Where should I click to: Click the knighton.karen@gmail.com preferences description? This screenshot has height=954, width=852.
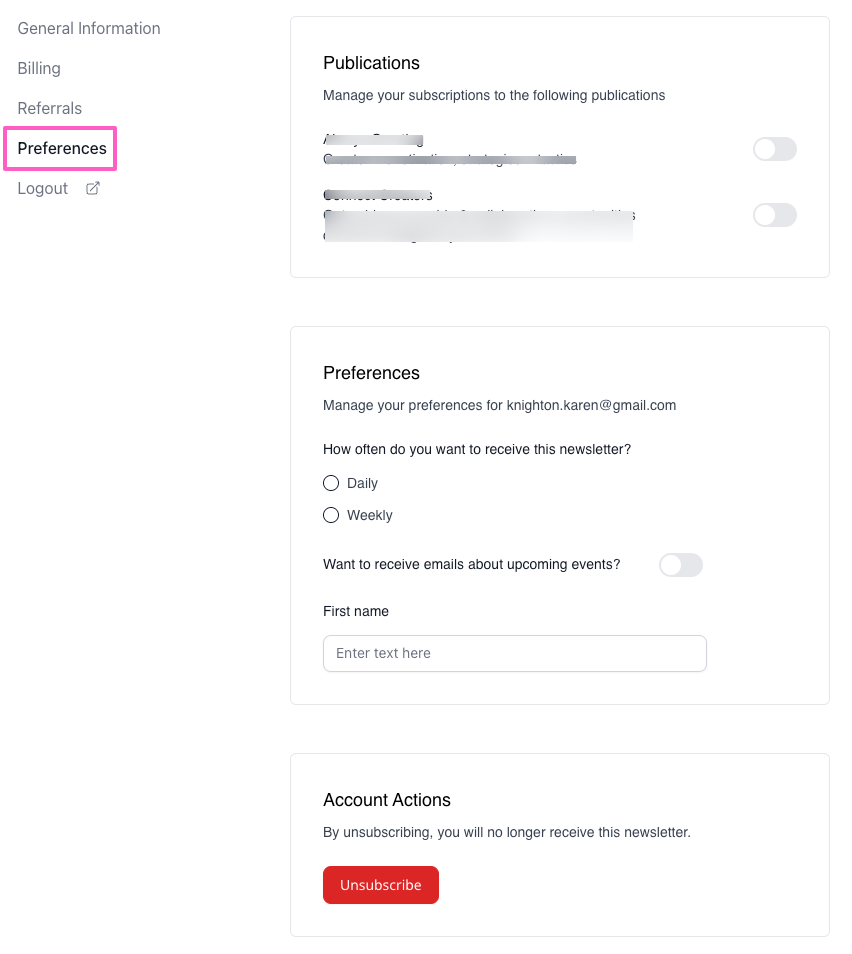tap(499, 405)
